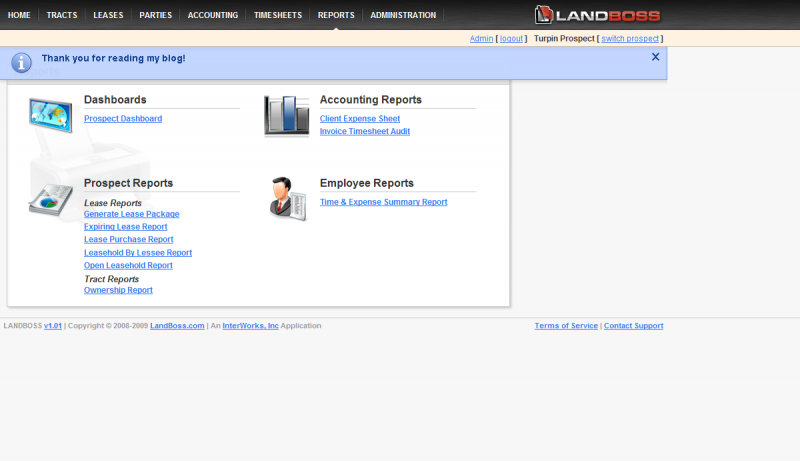Open the Open Leasehold Report link
The height and width of the screenshot is (461, 800).
(128, 265)
